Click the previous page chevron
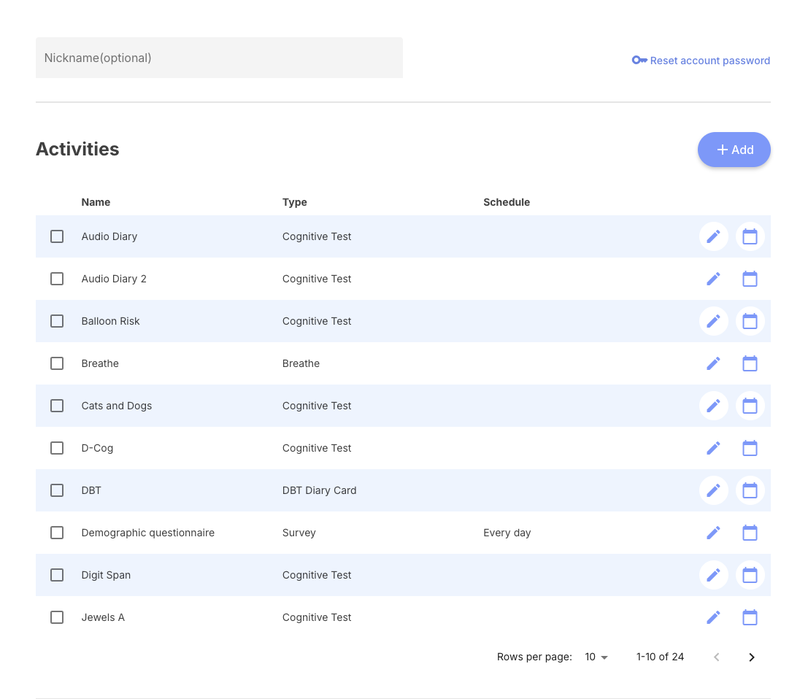The height and width of the screenshot is (699, 800). [716, 657]
